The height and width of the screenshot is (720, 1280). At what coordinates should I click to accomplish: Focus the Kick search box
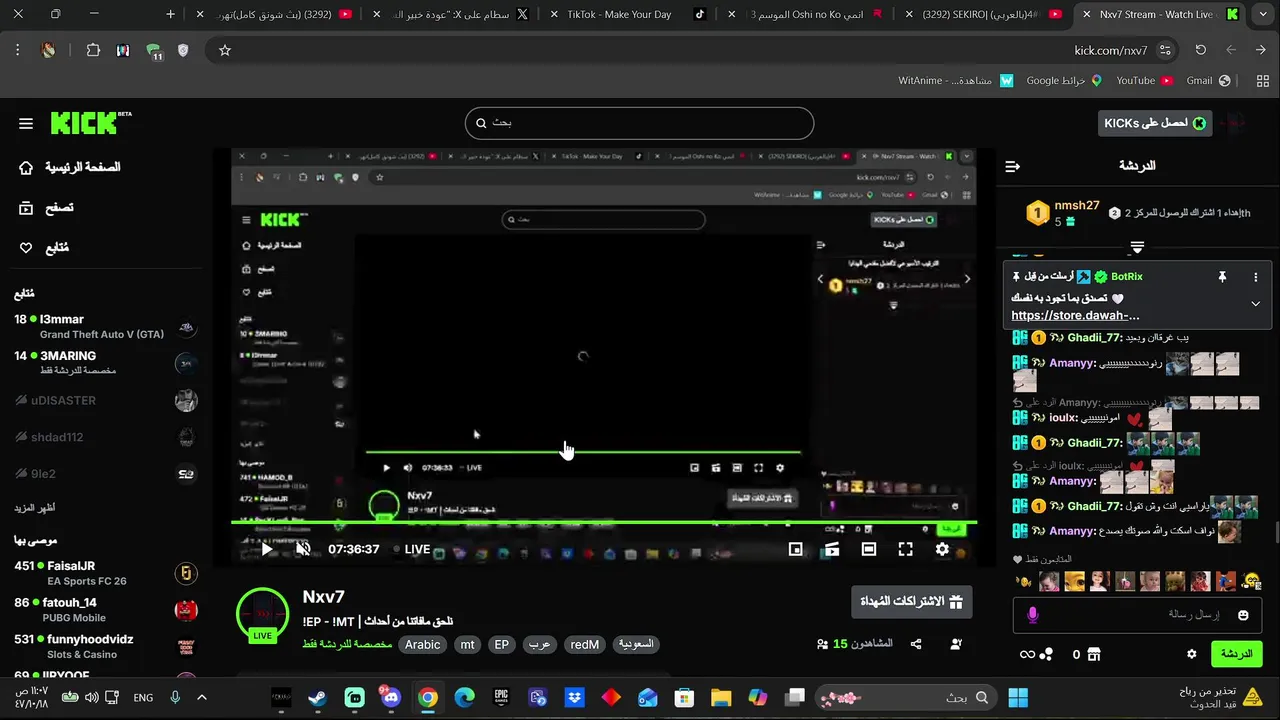point(639,123)
